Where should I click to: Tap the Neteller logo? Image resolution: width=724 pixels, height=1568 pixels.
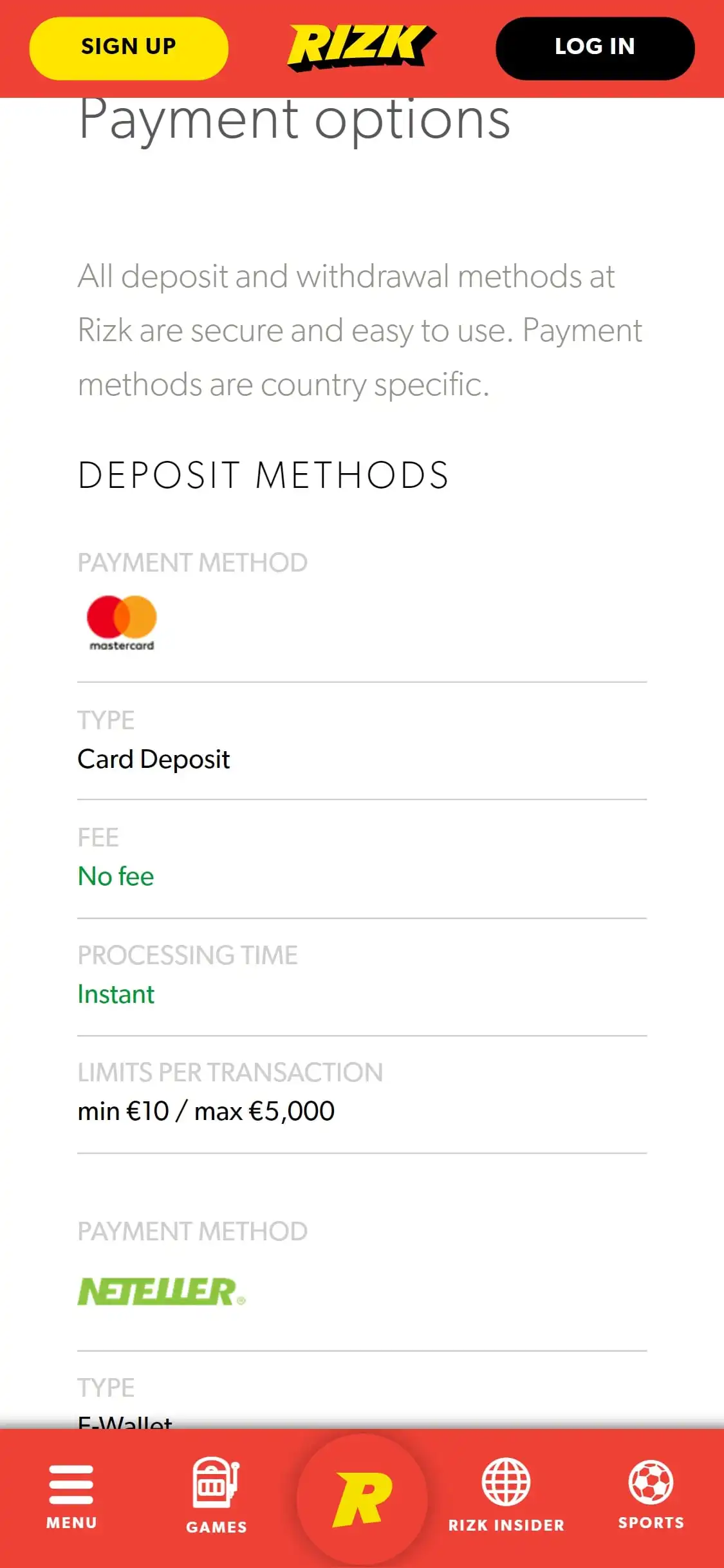(162, 1292)
